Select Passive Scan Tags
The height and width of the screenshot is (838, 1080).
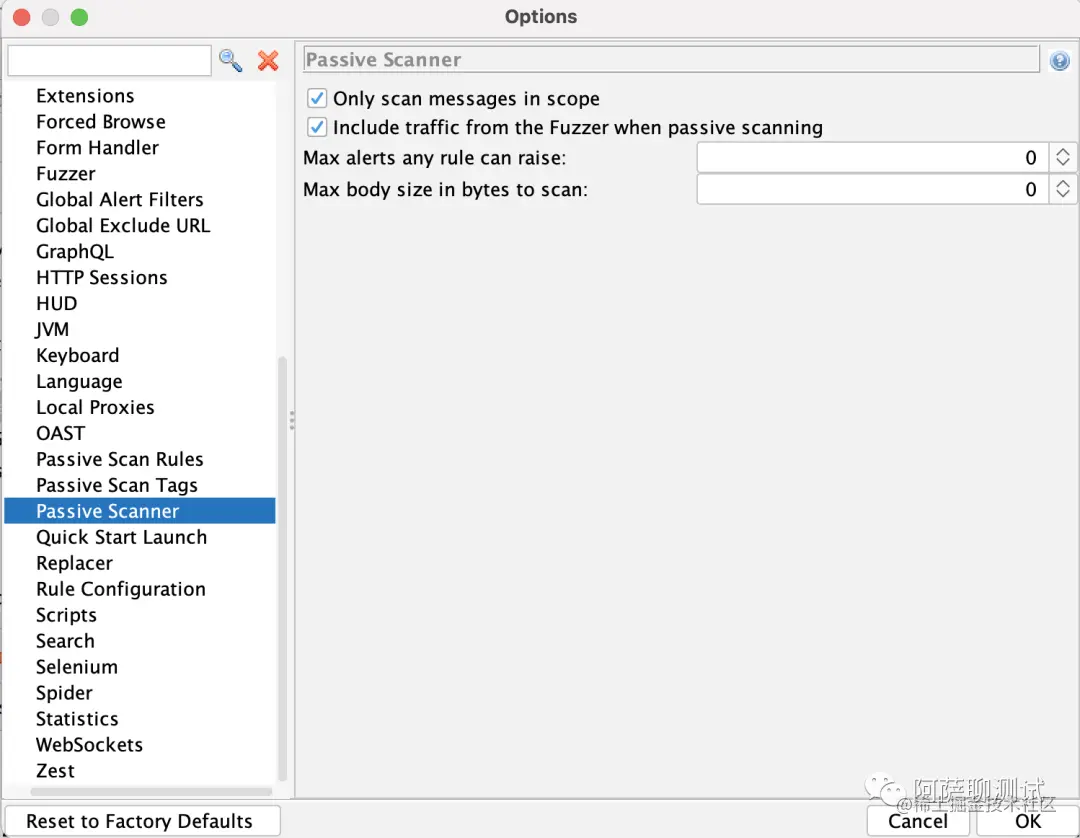(x=117, y=485)
